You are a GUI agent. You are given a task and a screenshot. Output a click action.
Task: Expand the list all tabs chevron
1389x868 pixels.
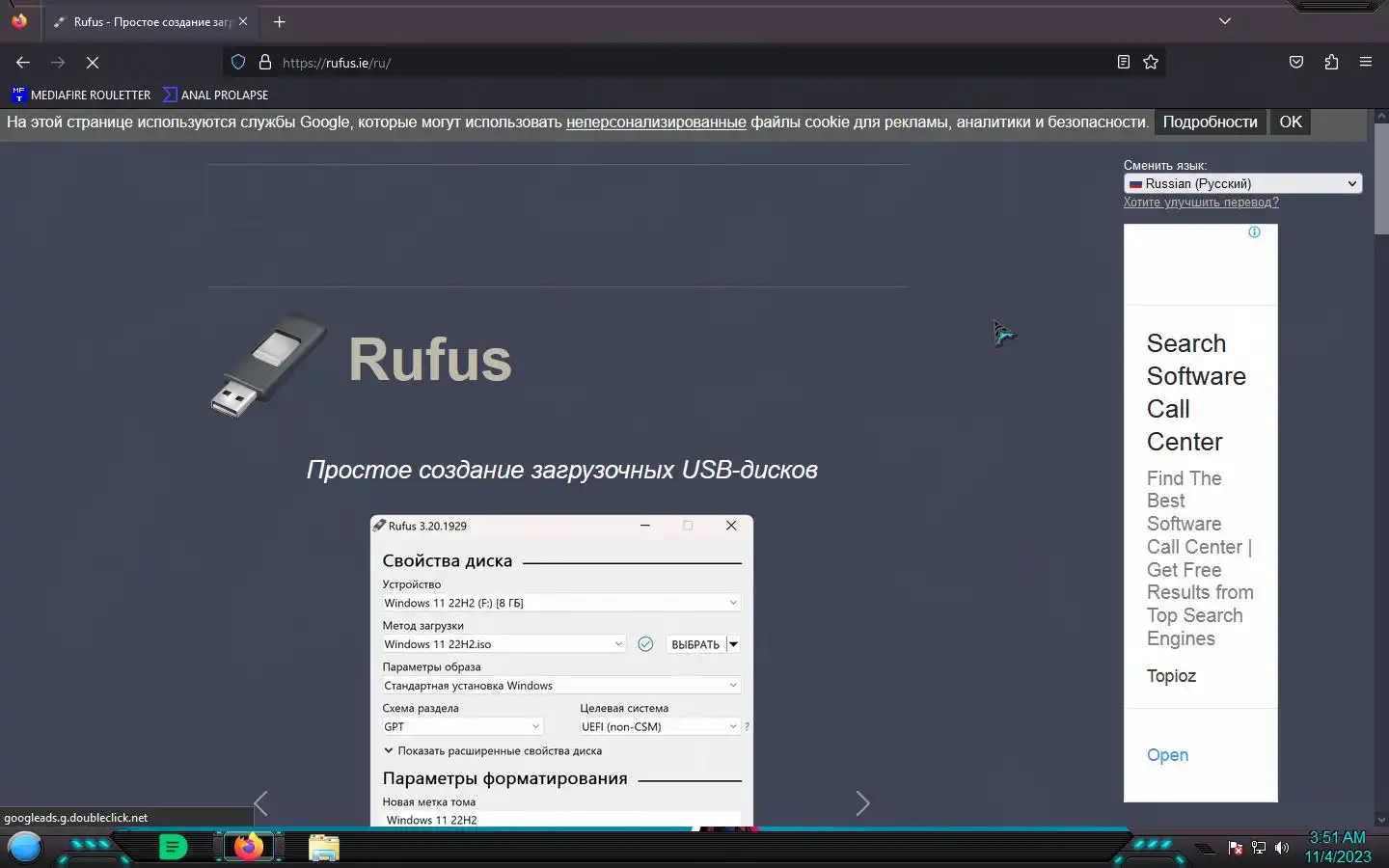point(1225,21)
